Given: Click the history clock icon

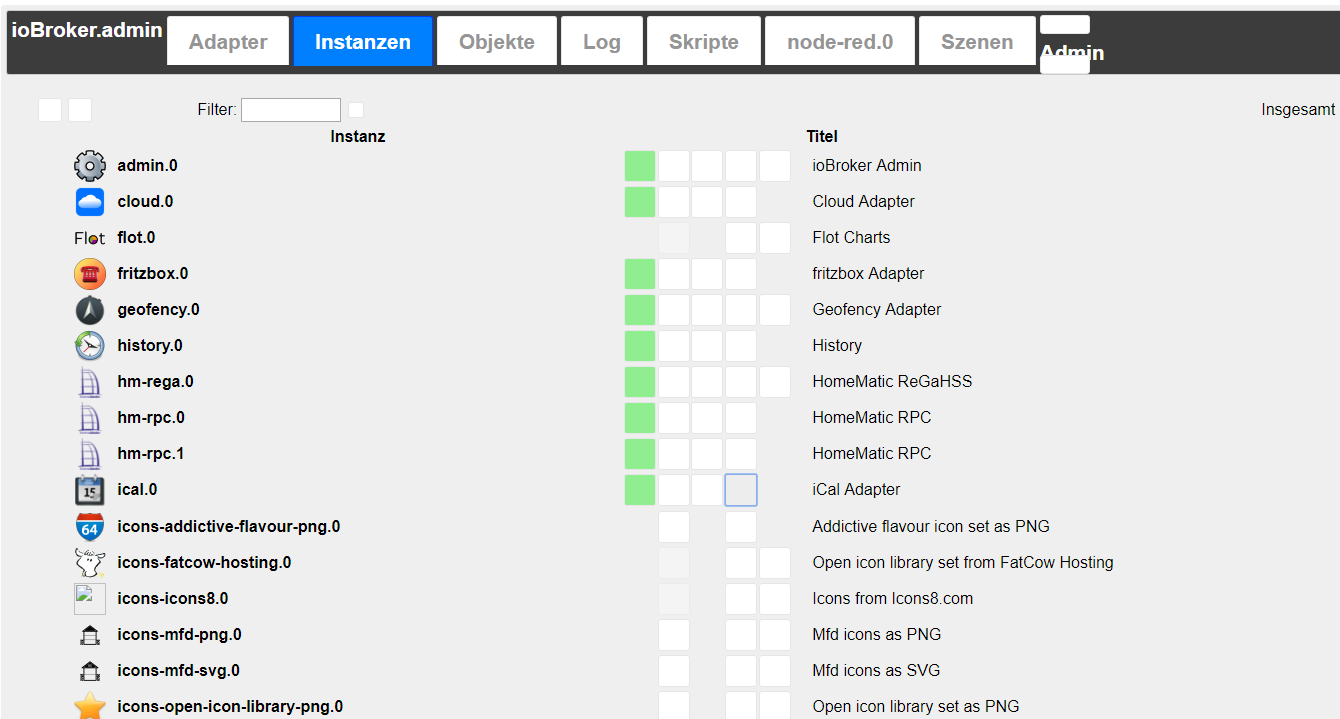Looking at the screenshot, I should tap(90, 346).
